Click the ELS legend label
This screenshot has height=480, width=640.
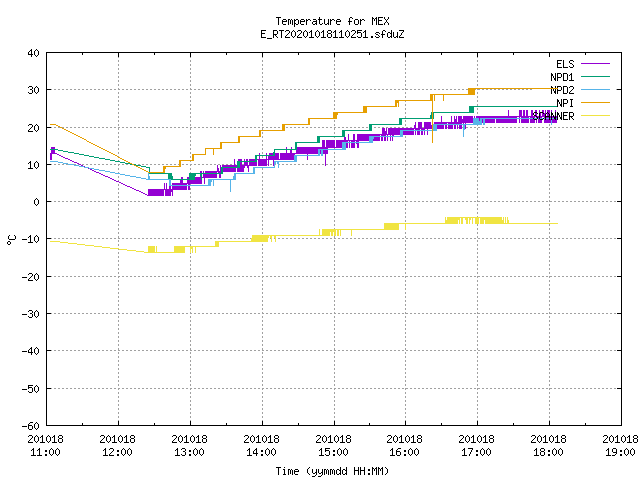[565, 64]
